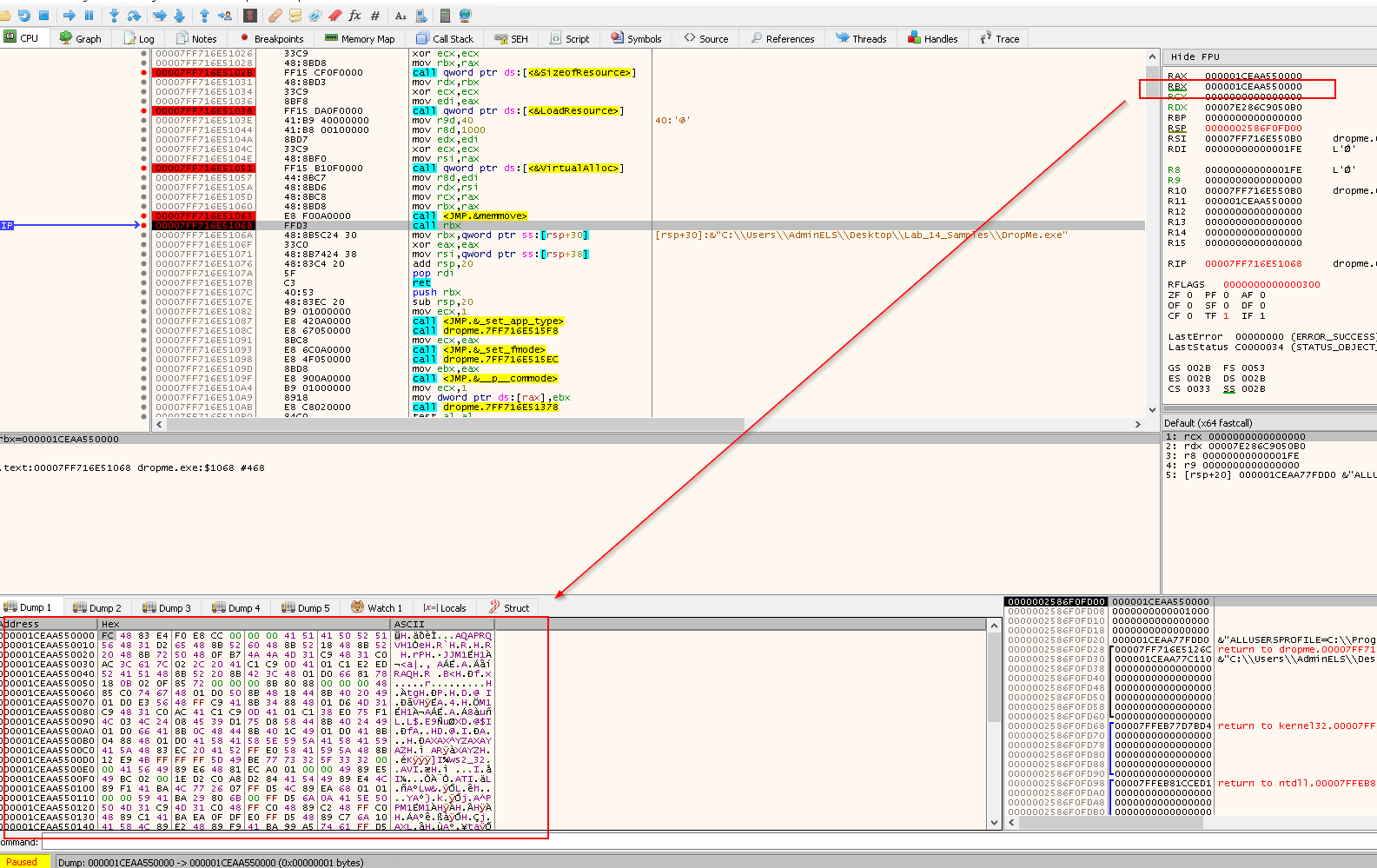Find intermodular calls toolbar icon

coord(420,16)
